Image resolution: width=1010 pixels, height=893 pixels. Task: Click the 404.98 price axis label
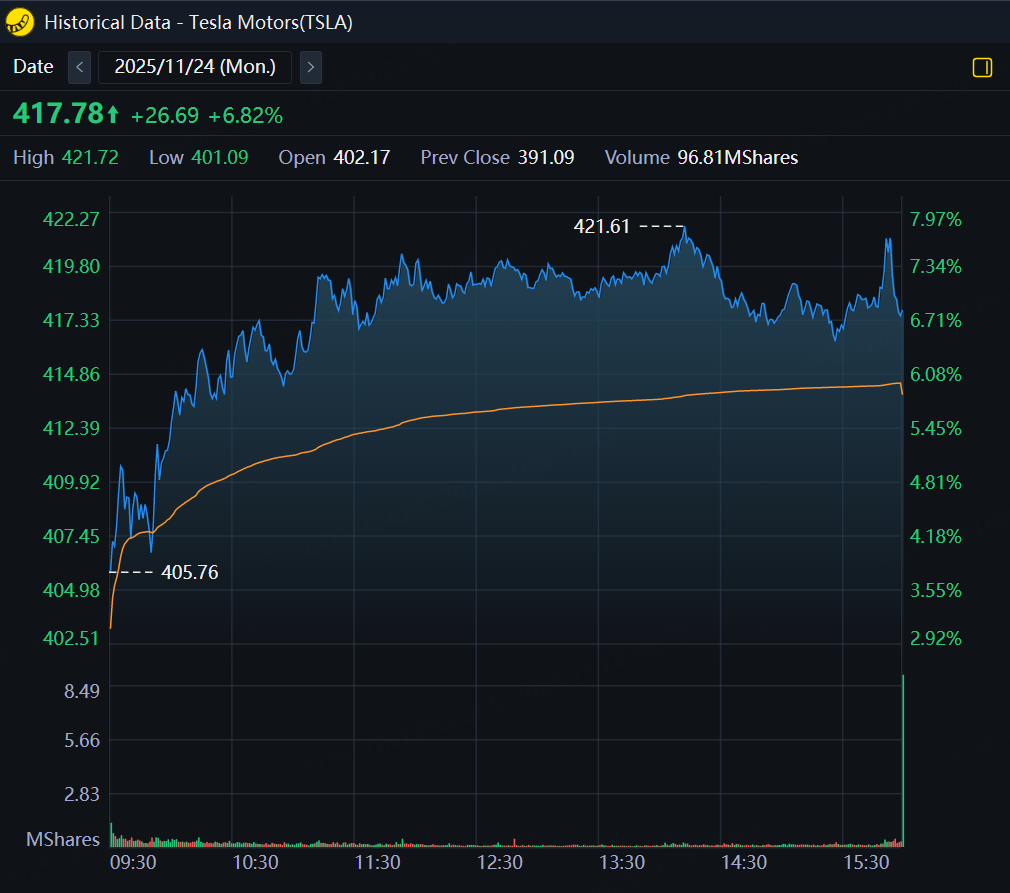coord(71,590)
